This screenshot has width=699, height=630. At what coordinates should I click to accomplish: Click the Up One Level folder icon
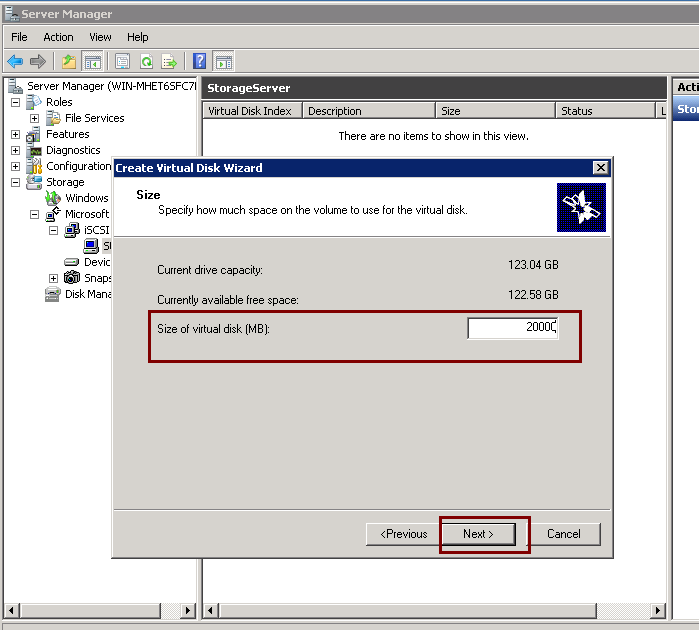[x=68, y=61]
